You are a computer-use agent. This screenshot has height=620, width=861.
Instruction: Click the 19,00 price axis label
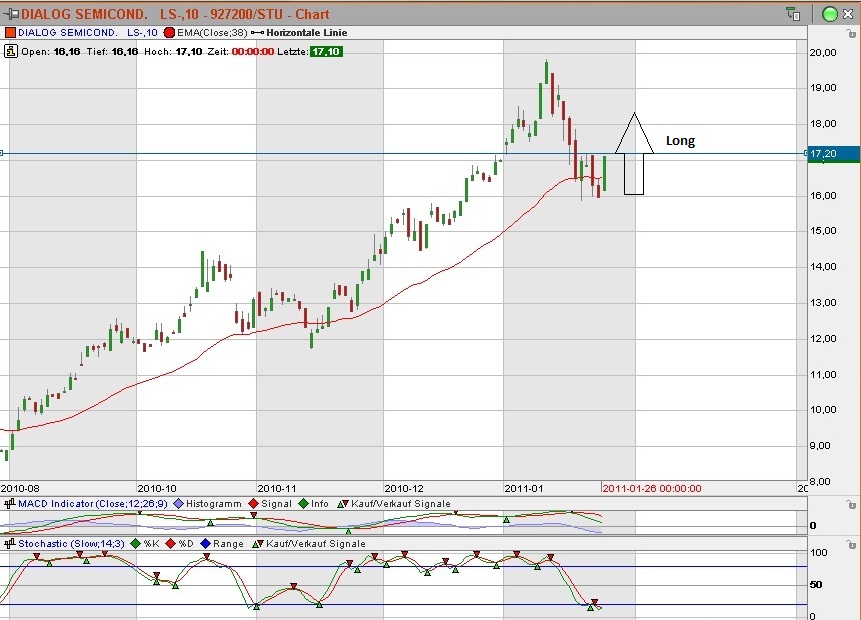pos(823,88)
